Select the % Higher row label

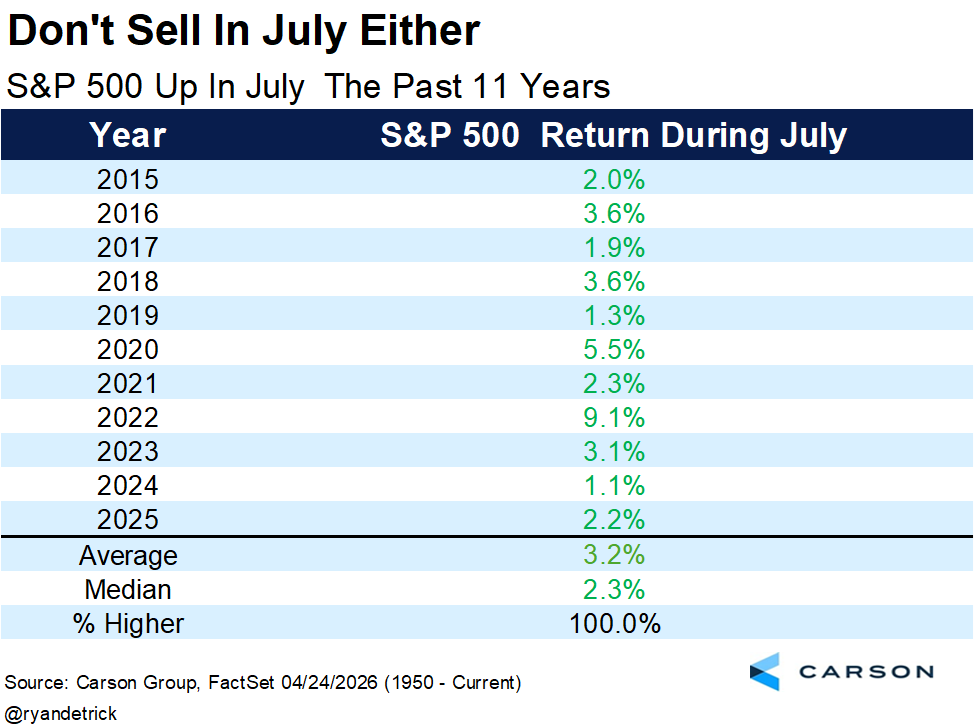[128, 624]
